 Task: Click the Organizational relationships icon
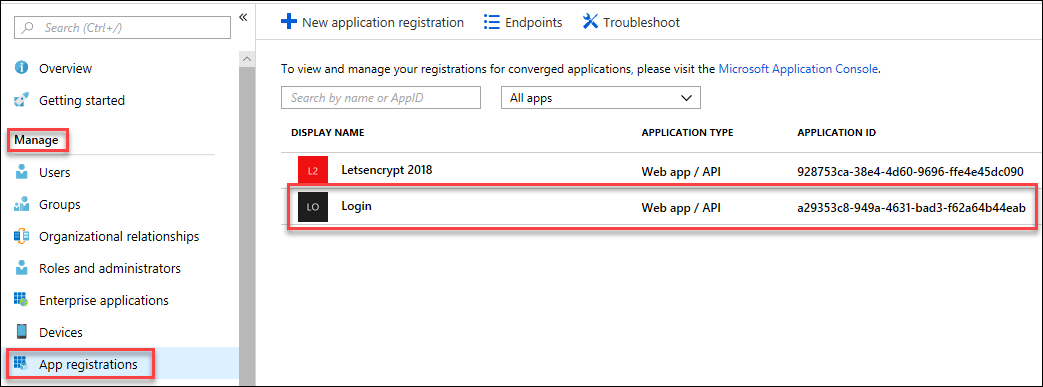(22, 236)
